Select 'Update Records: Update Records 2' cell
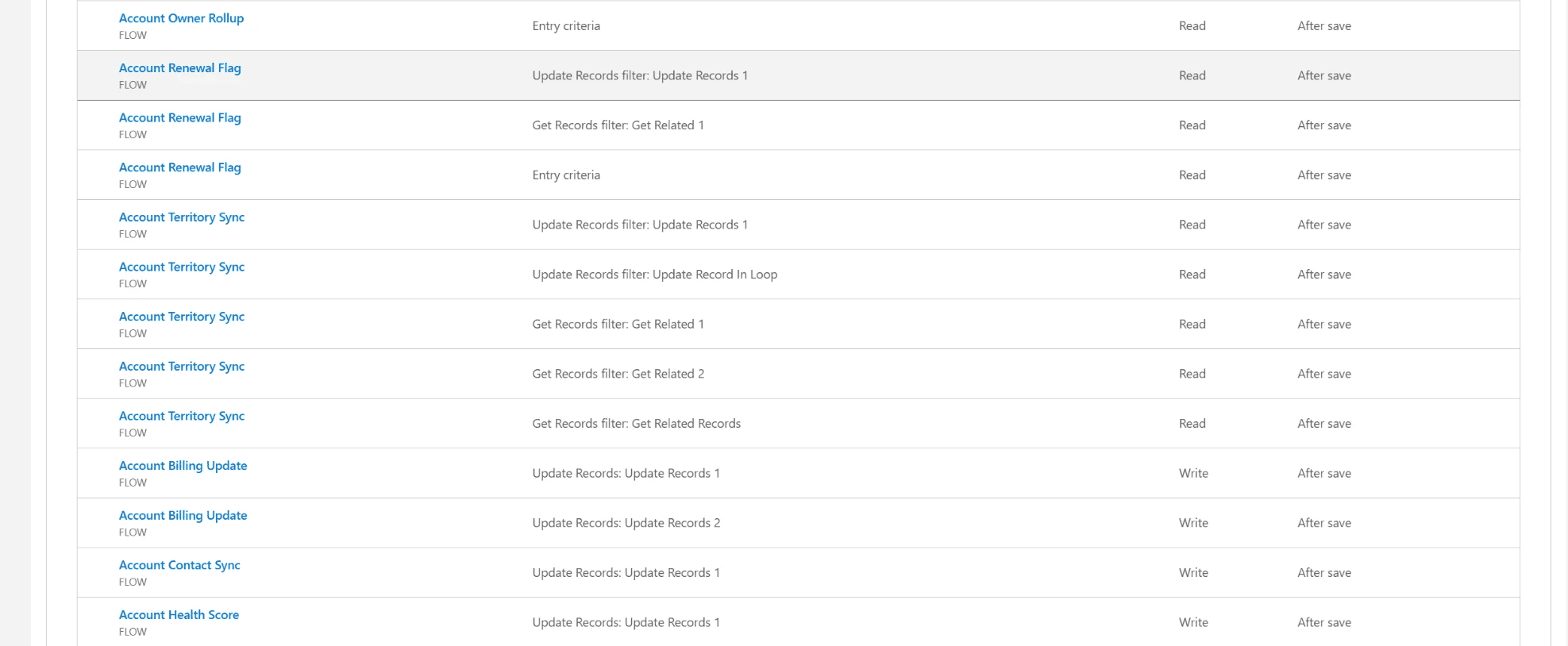This screenshot has width=1568, height=646. [x=626, y=523]
